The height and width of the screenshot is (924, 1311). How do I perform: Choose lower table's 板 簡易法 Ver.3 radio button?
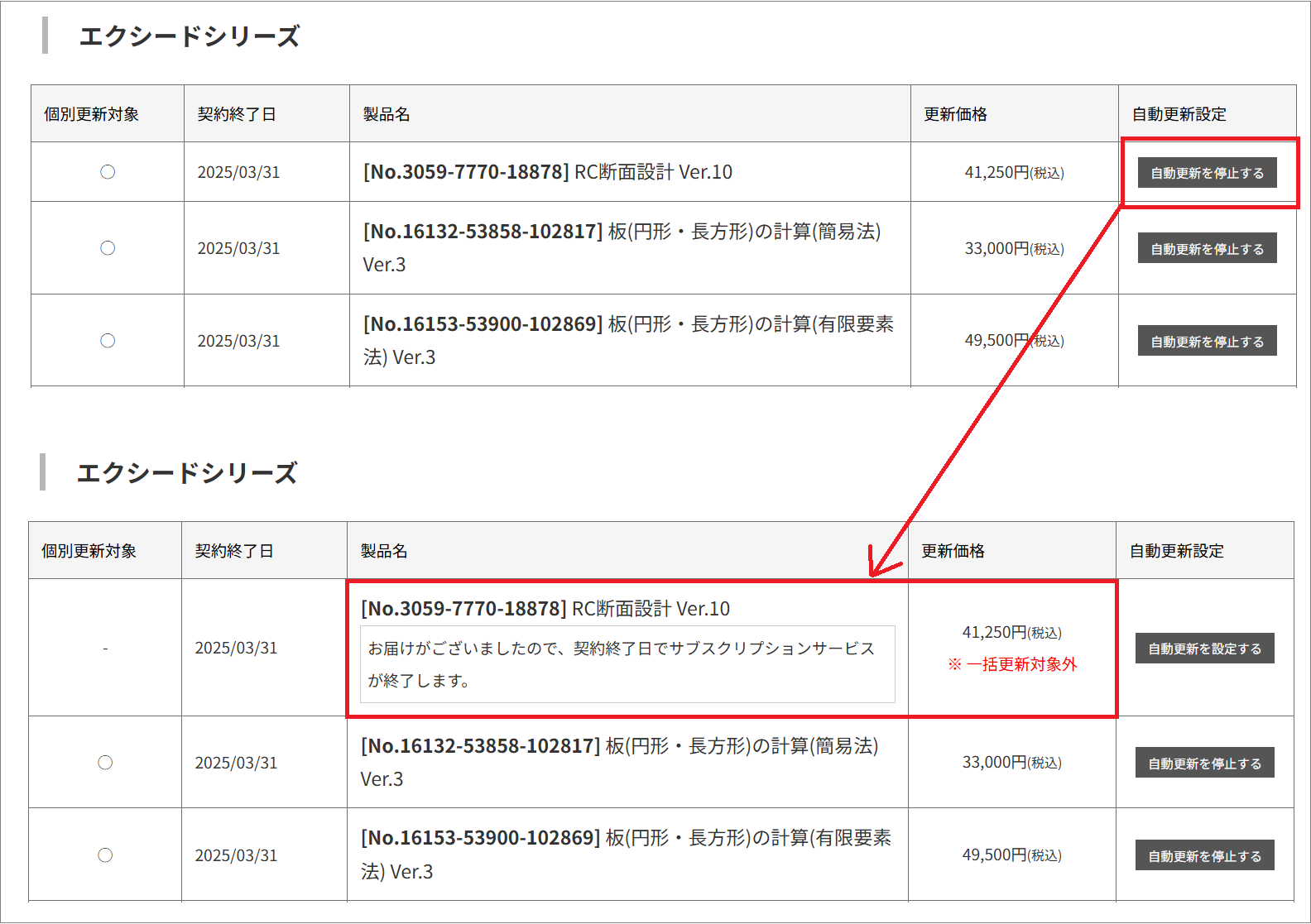tap(105, 763)
